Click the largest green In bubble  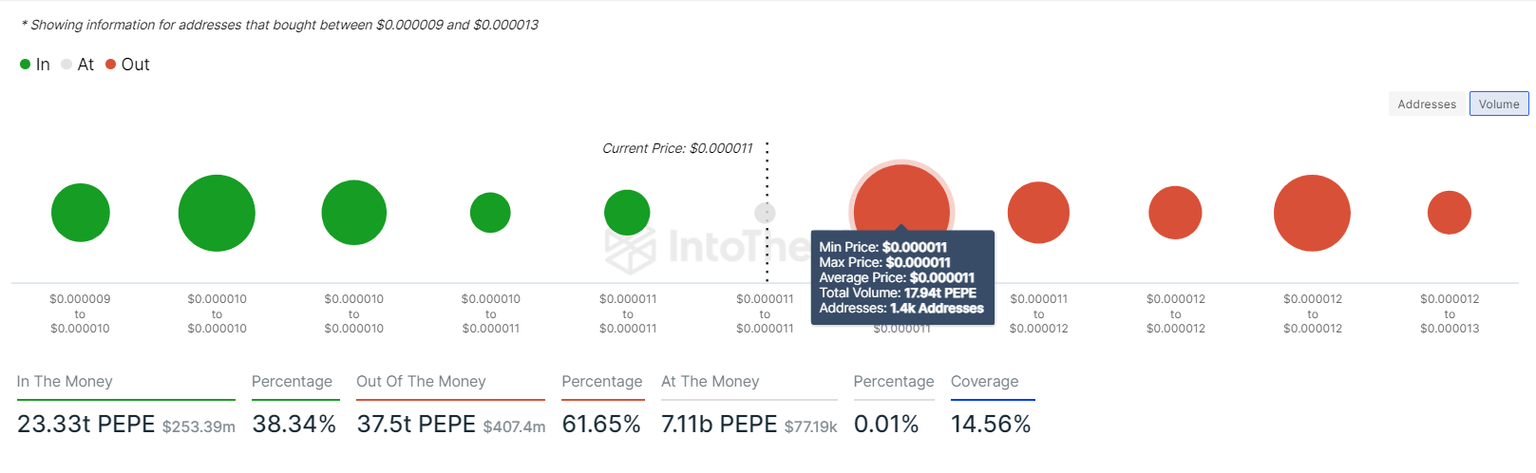click(217, 213)
